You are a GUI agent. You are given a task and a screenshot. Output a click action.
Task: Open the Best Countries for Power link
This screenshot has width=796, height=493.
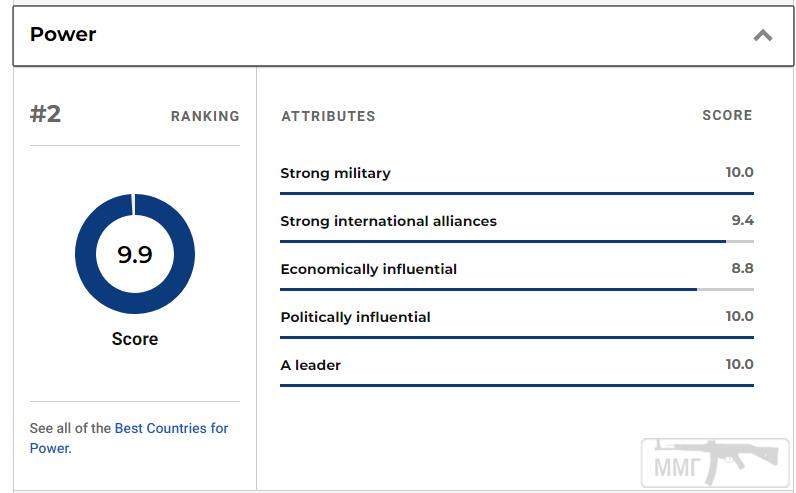[129, 438]
